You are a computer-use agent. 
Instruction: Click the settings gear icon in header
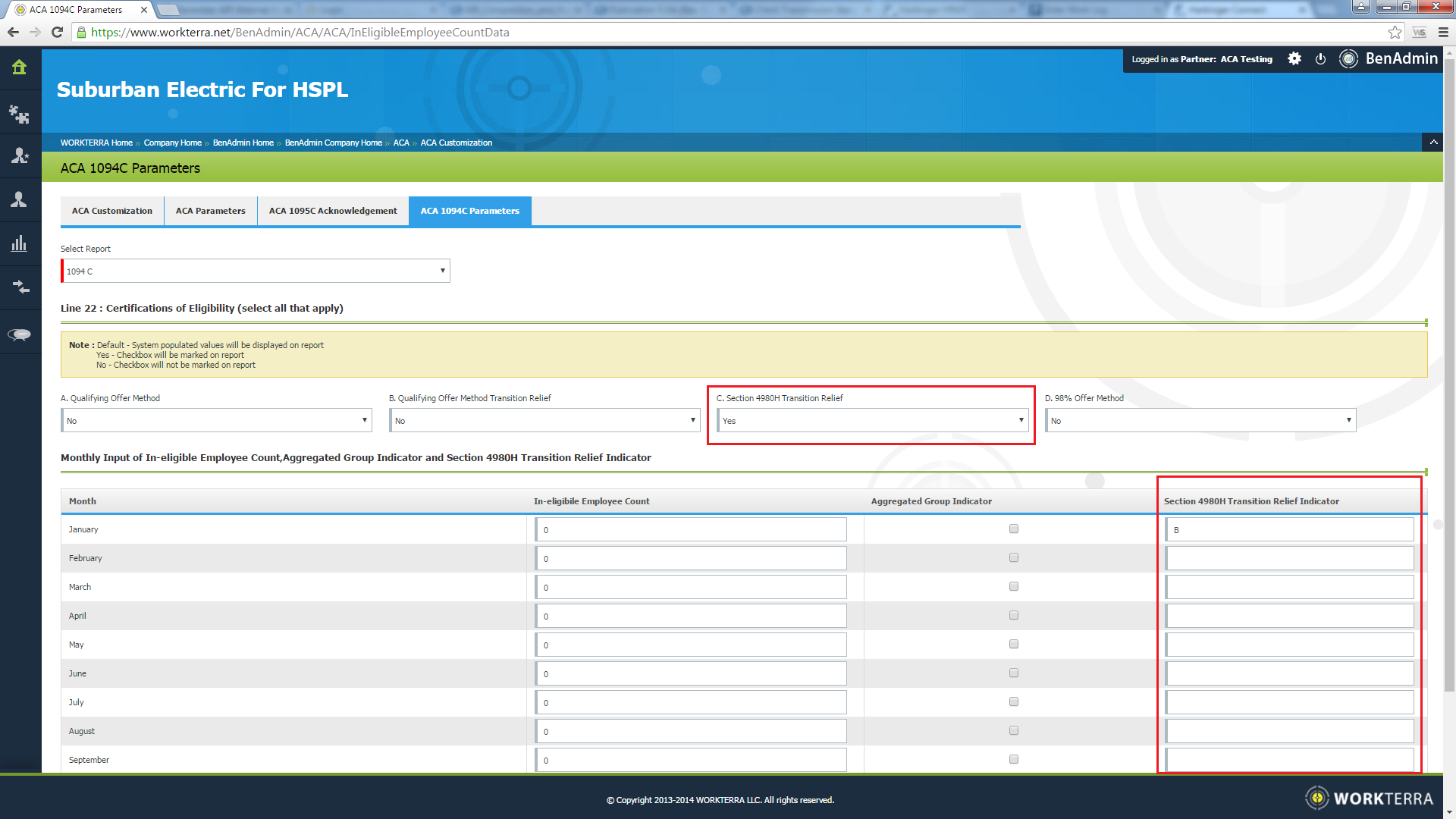(x=1294, y=59)
